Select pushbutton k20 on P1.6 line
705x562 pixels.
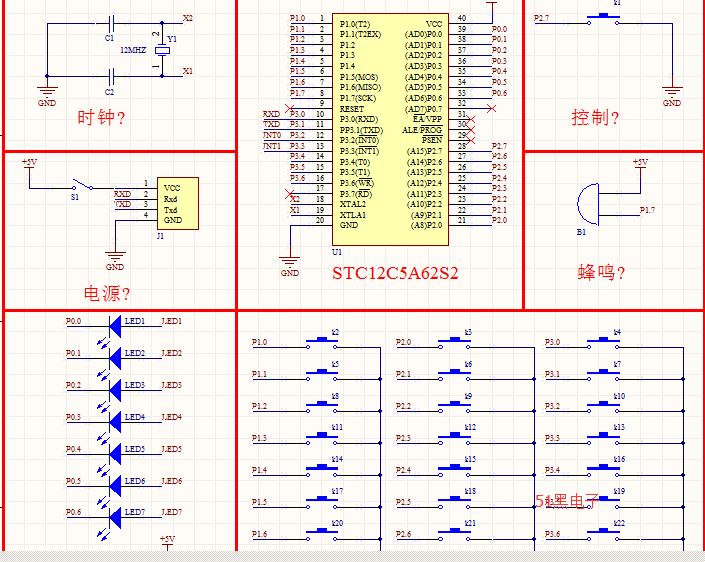pos(321,534)
